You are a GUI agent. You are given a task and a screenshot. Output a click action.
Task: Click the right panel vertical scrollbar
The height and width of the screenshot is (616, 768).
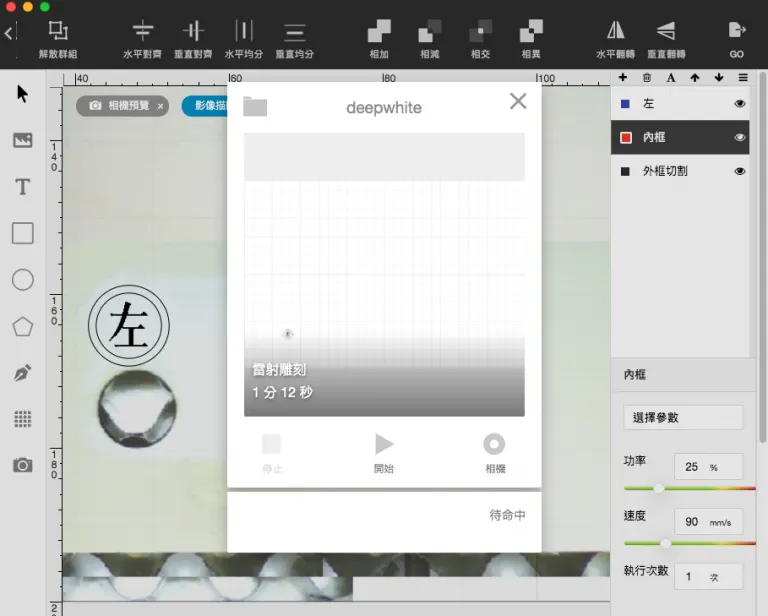[763, 257]
